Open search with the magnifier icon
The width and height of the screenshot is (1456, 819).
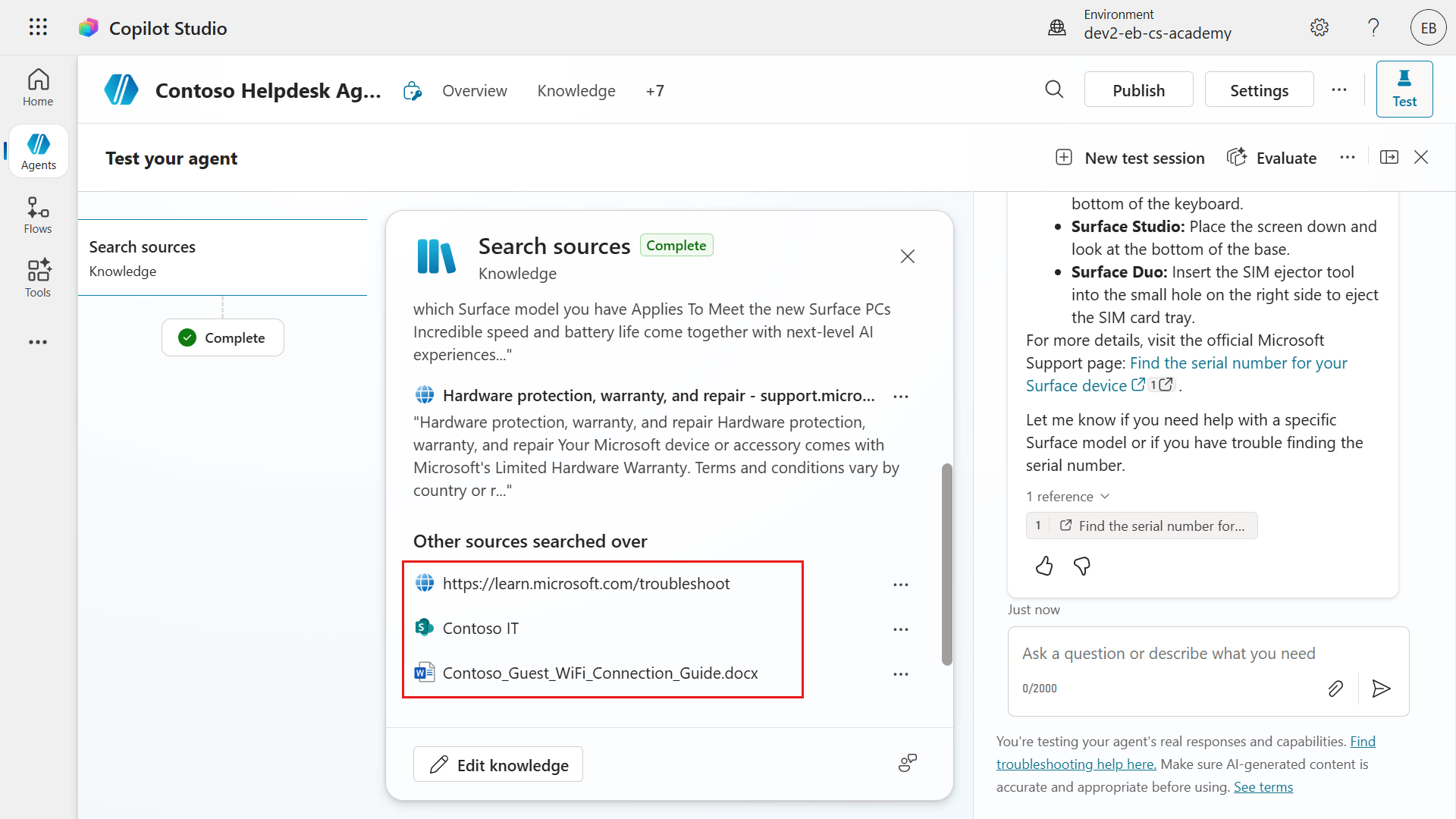pyautogui.click(x=1054, y=89)
